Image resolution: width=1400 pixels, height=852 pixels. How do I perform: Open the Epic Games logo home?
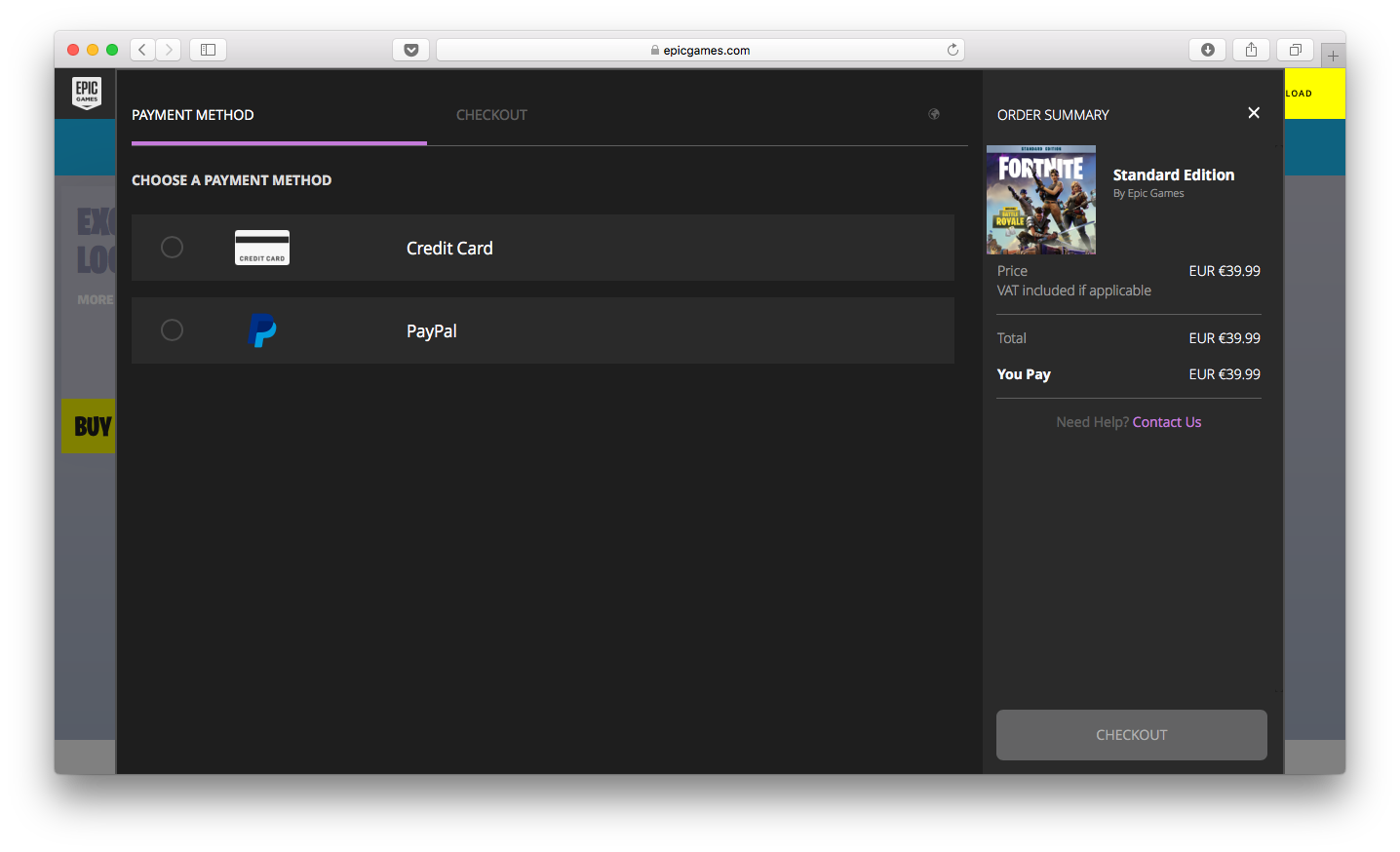pos(87,93)
